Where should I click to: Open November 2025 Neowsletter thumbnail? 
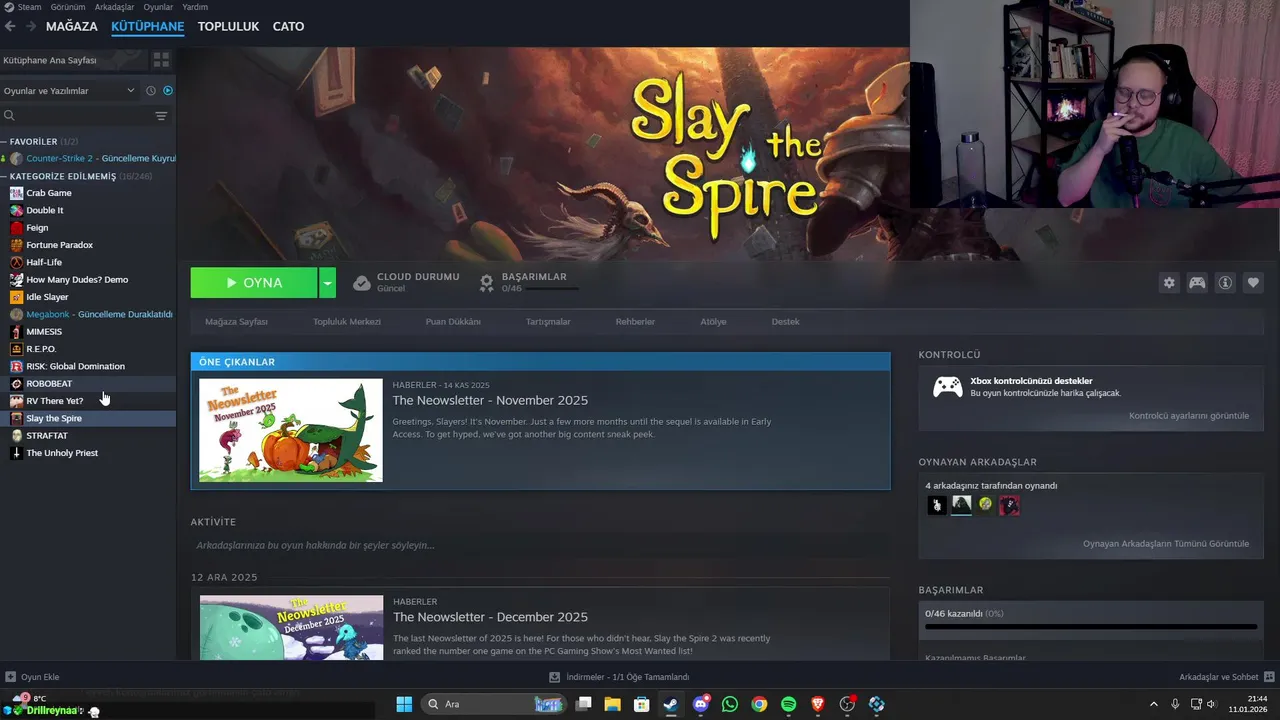coord(291,430)
